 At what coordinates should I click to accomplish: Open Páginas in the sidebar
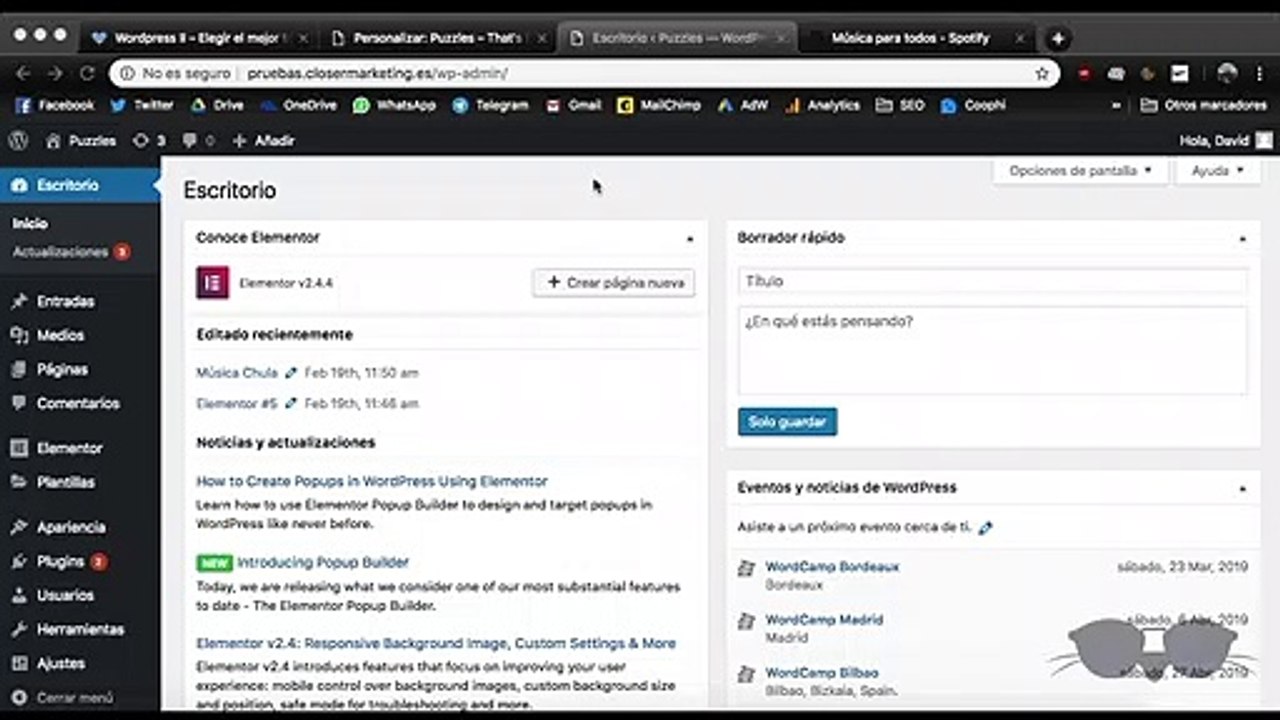pos(80,369)
